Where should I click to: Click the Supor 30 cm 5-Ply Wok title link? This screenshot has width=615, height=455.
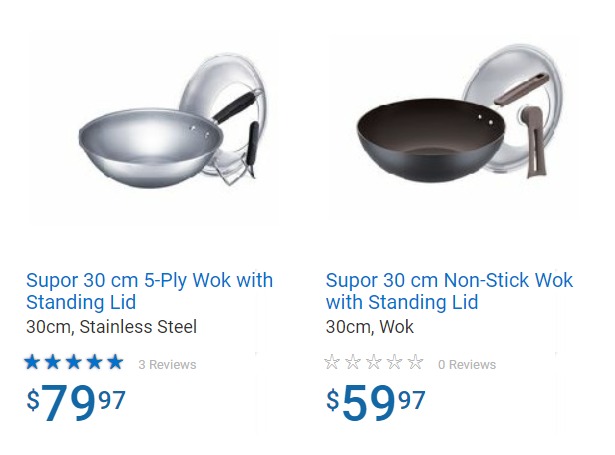(149, 291)
